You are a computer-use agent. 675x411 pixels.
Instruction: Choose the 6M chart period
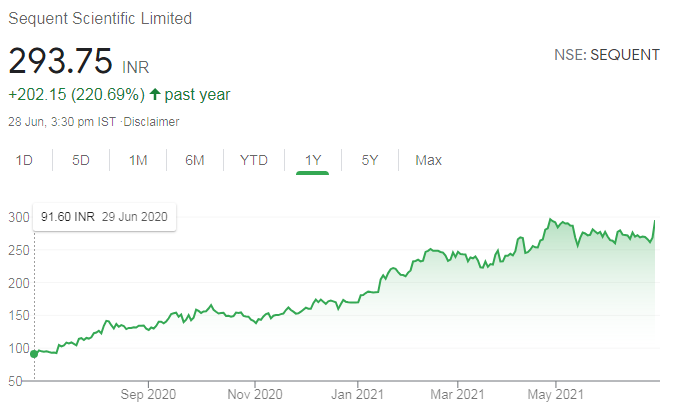(194, 160)
